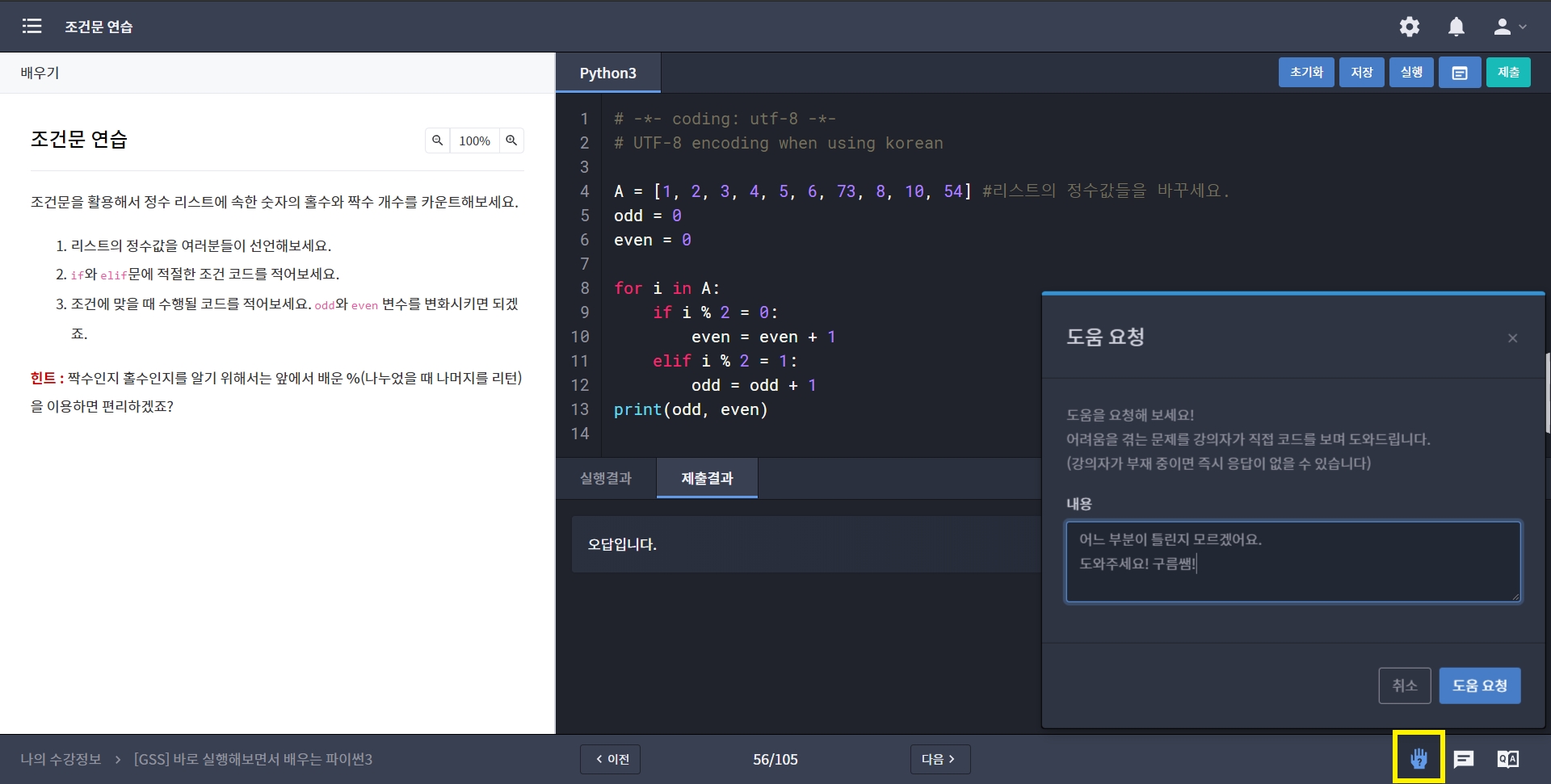
Task: Run the code with 실행 button
Action: tap(1410, 73)
